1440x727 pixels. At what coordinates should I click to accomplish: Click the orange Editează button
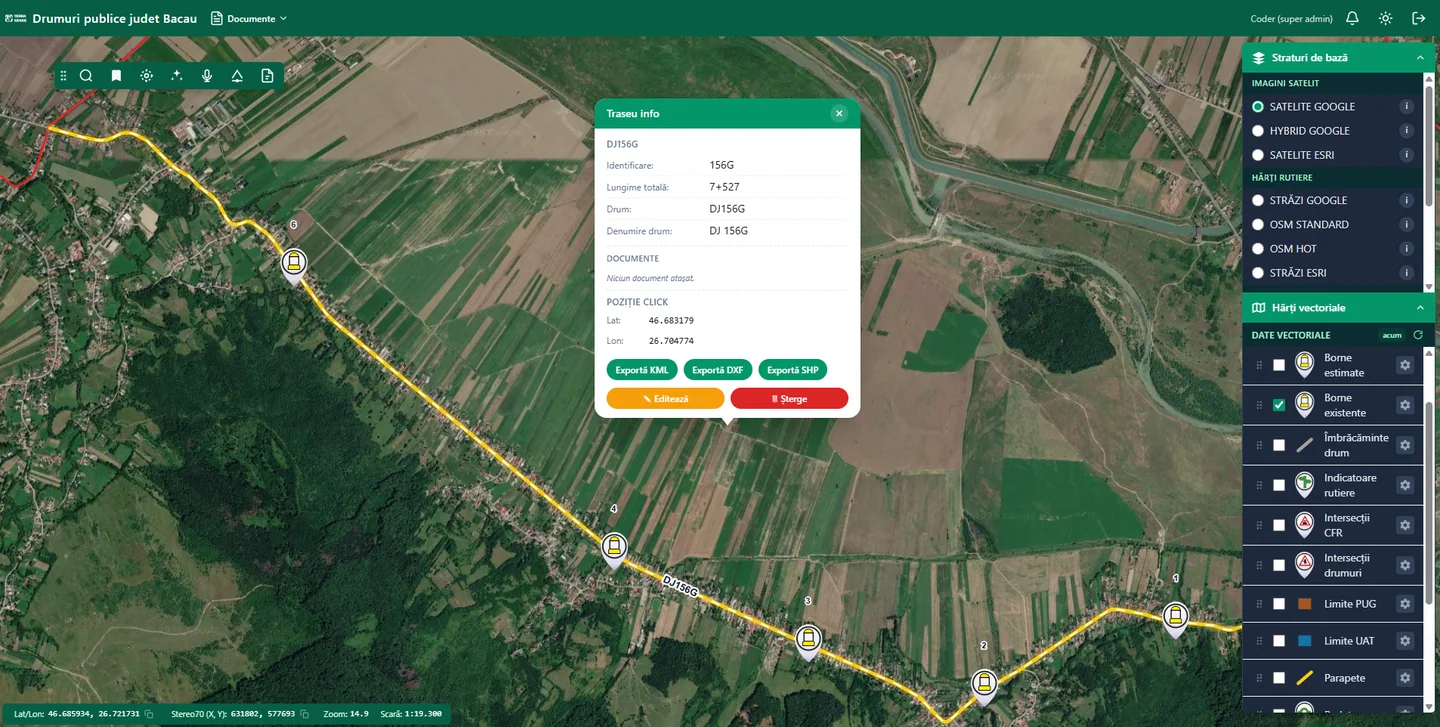point(665,399)
